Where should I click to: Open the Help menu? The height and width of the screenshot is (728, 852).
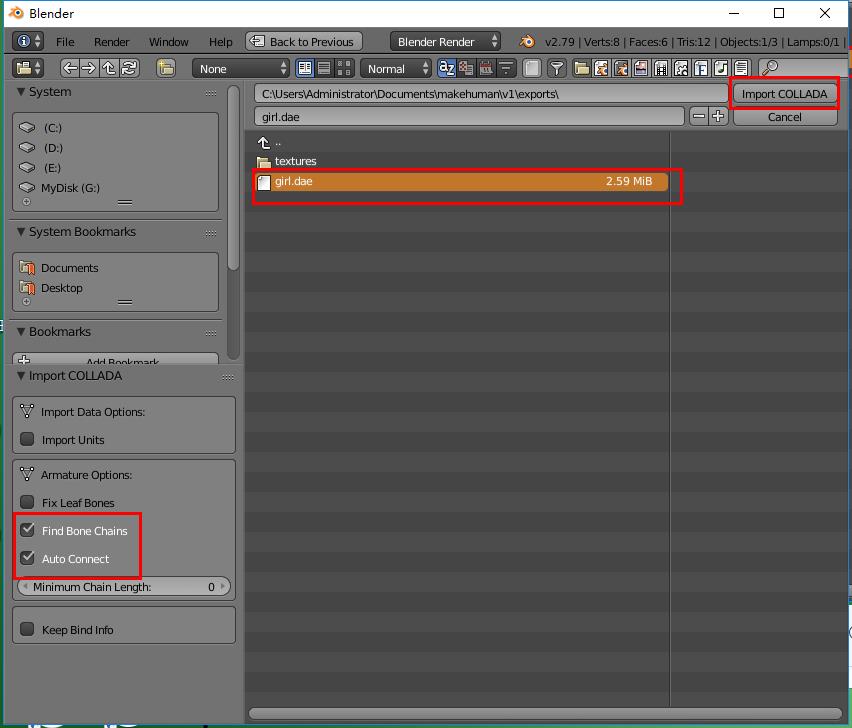221,42
